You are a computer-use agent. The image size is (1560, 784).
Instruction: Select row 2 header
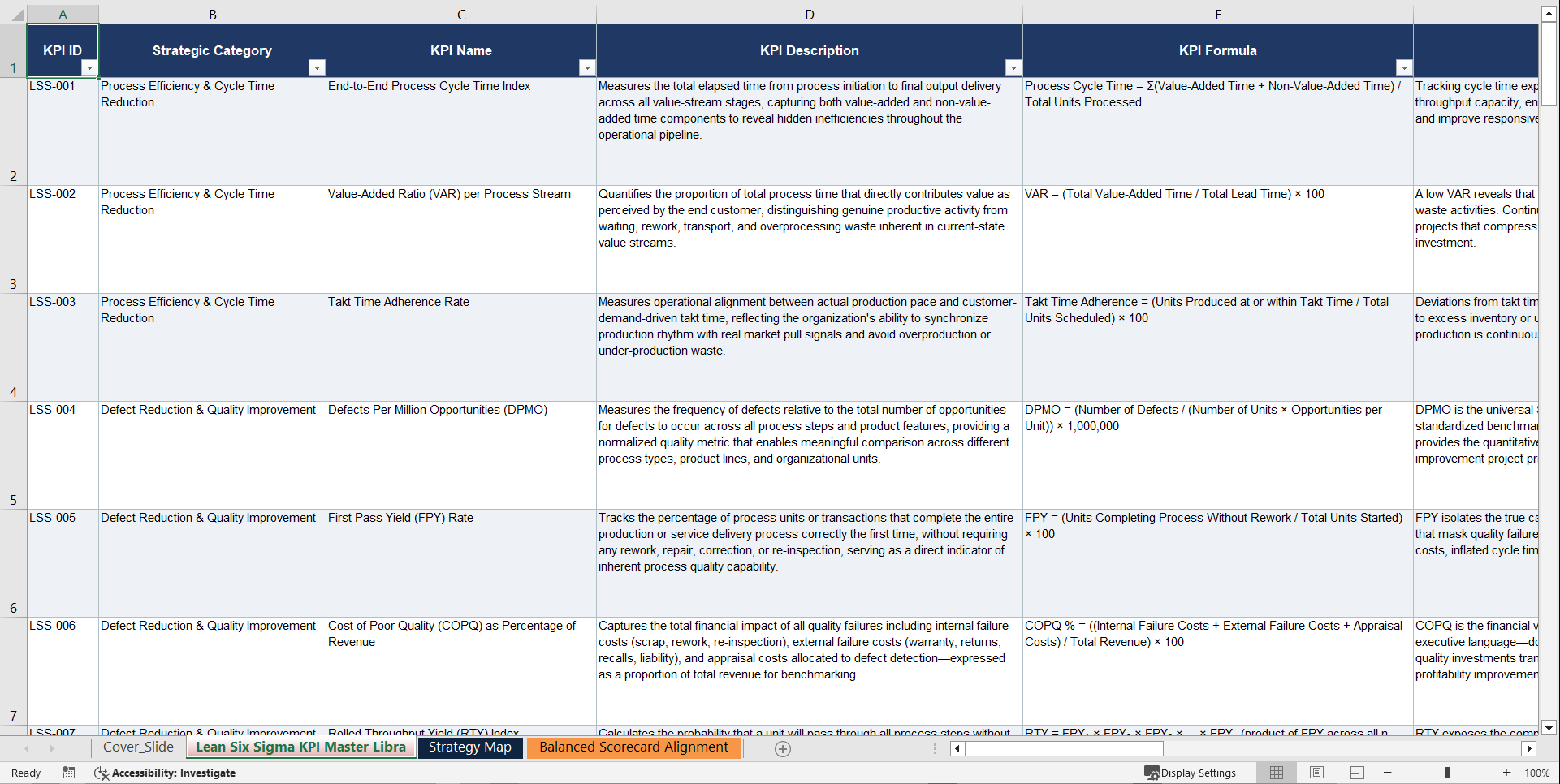[13, 131]
